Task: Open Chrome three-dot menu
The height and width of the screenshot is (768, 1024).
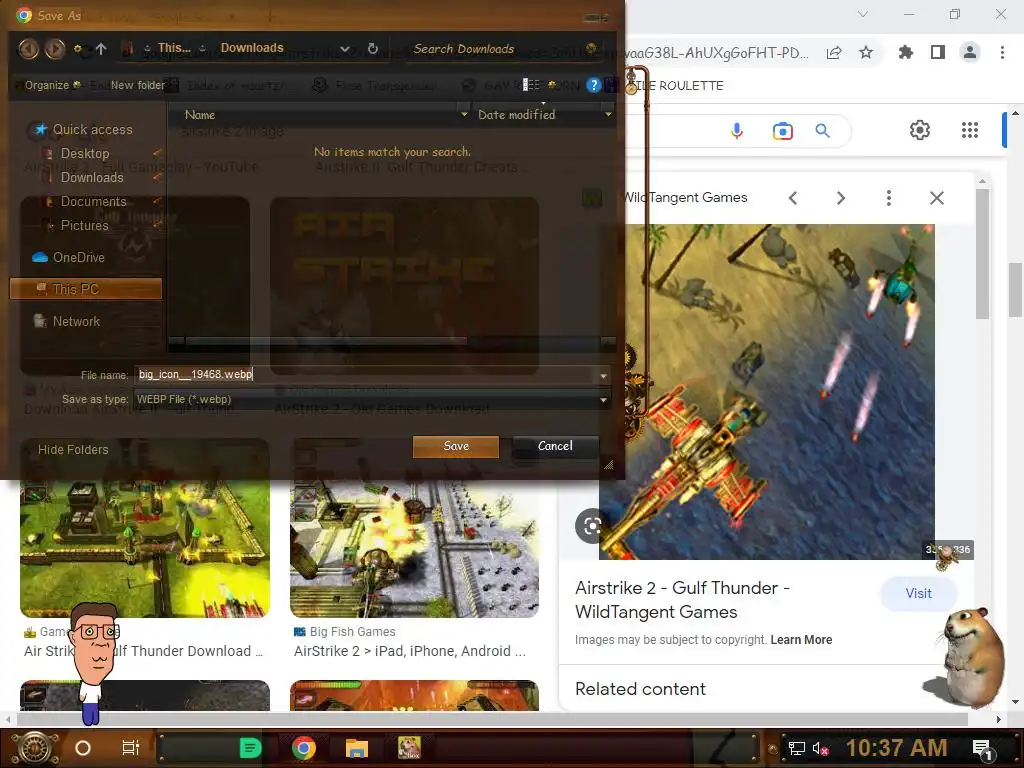Action: (x=1002, y=52)
